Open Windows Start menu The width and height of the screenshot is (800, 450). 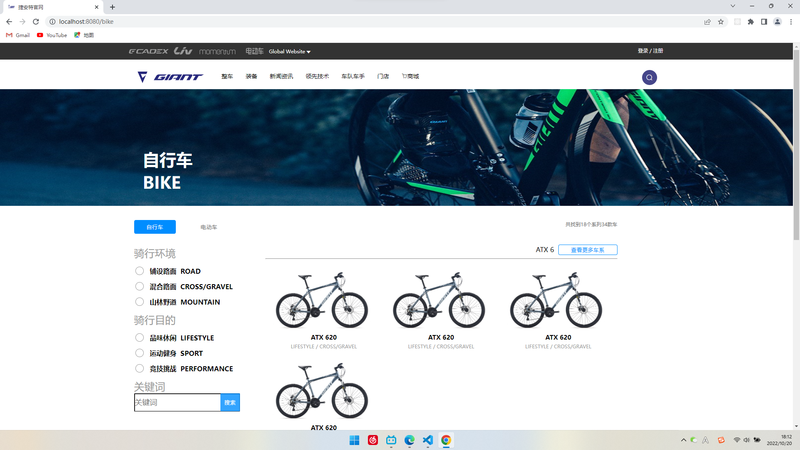click(354, 440)
